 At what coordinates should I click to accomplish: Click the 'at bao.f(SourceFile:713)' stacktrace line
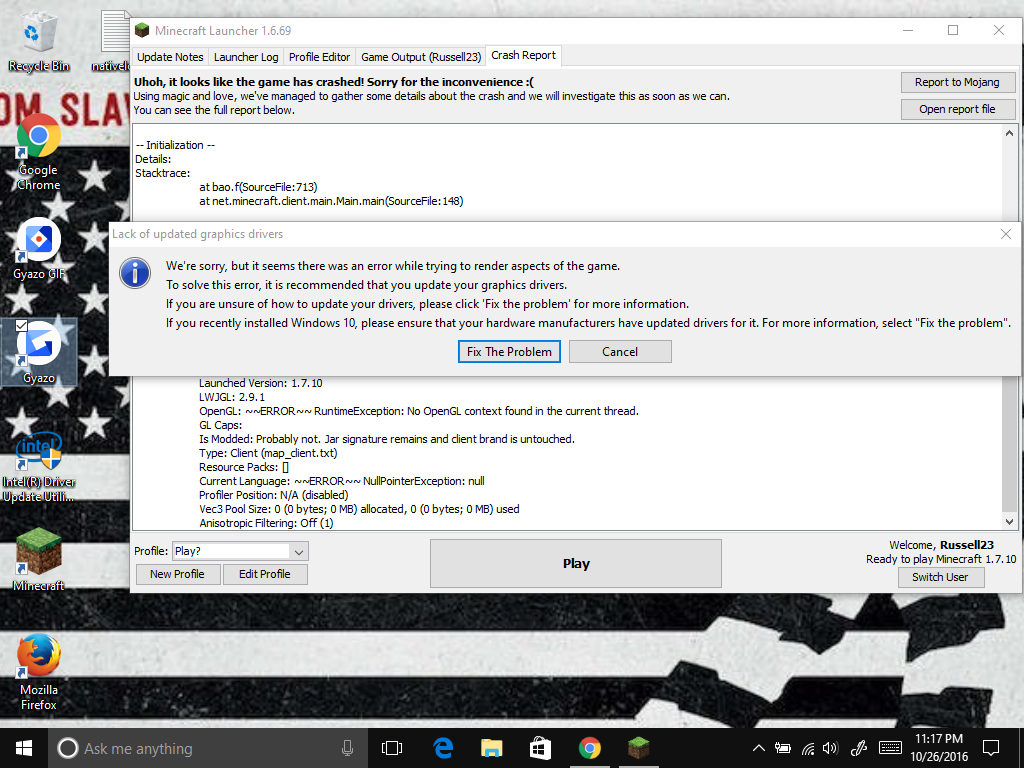(x=258, y=187)
